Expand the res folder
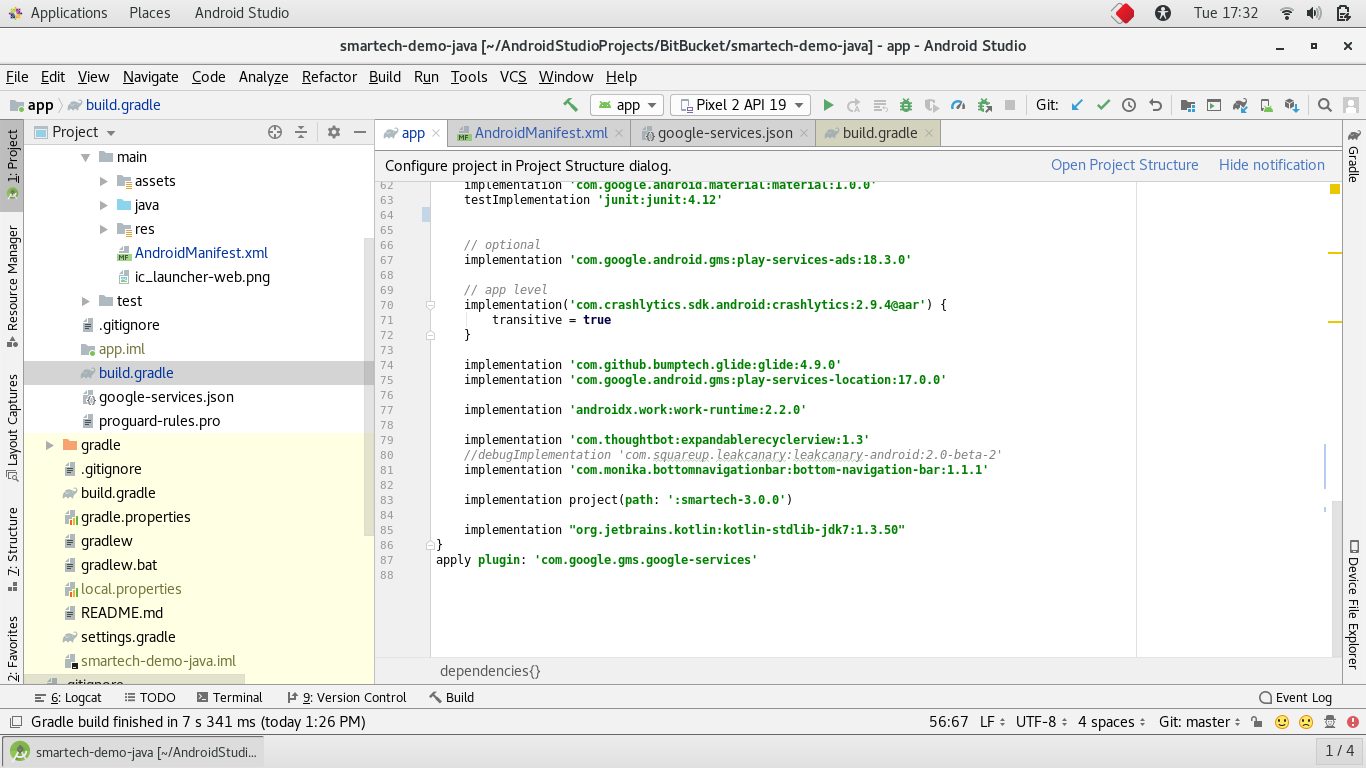The height and width of the screenshot is (768, 1366). pos(104,229)
